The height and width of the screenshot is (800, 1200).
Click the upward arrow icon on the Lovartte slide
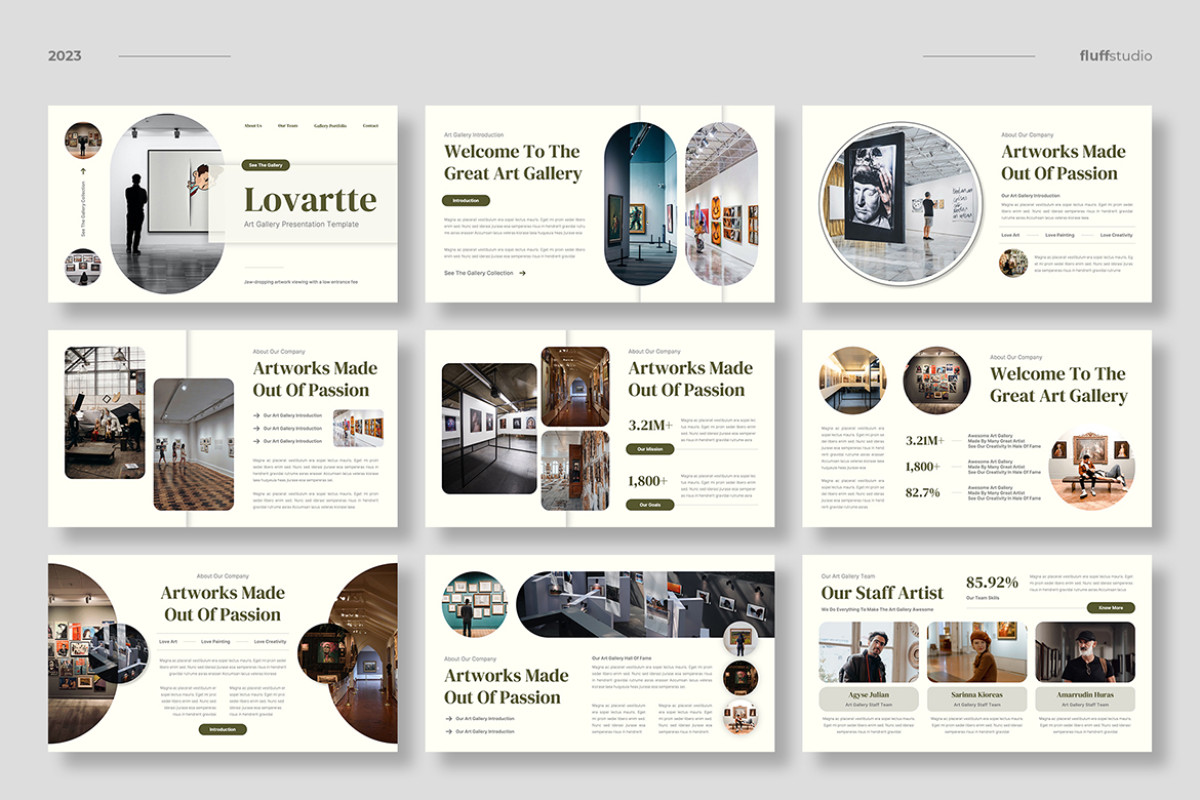click(83, 170)
